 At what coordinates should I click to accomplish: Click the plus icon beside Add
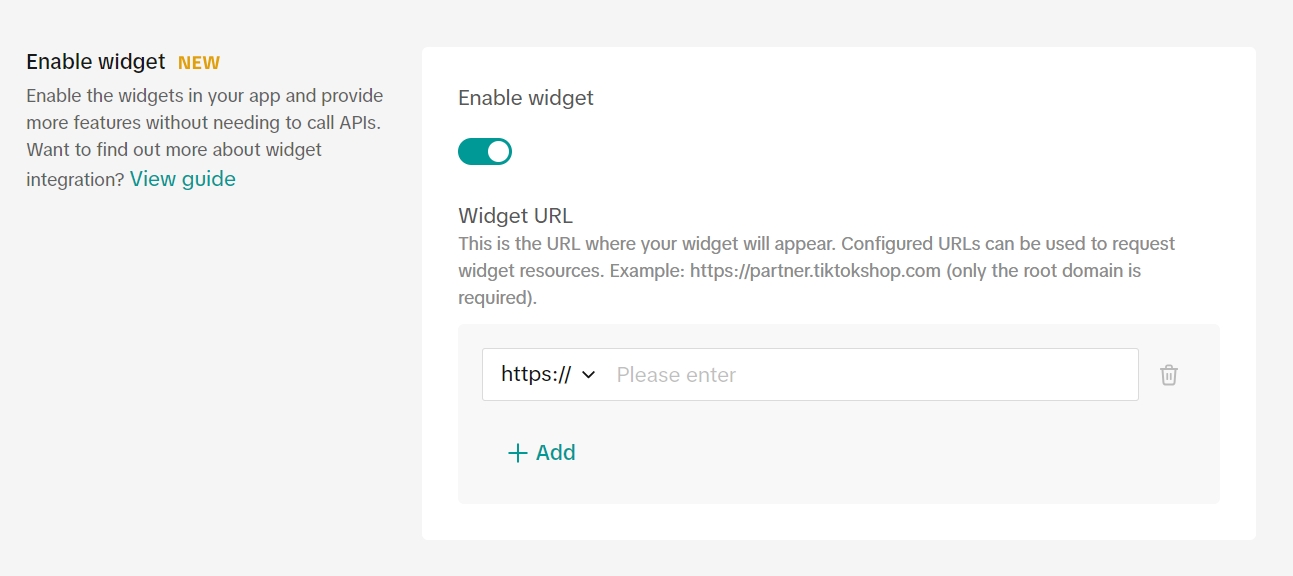pos(517,453)
